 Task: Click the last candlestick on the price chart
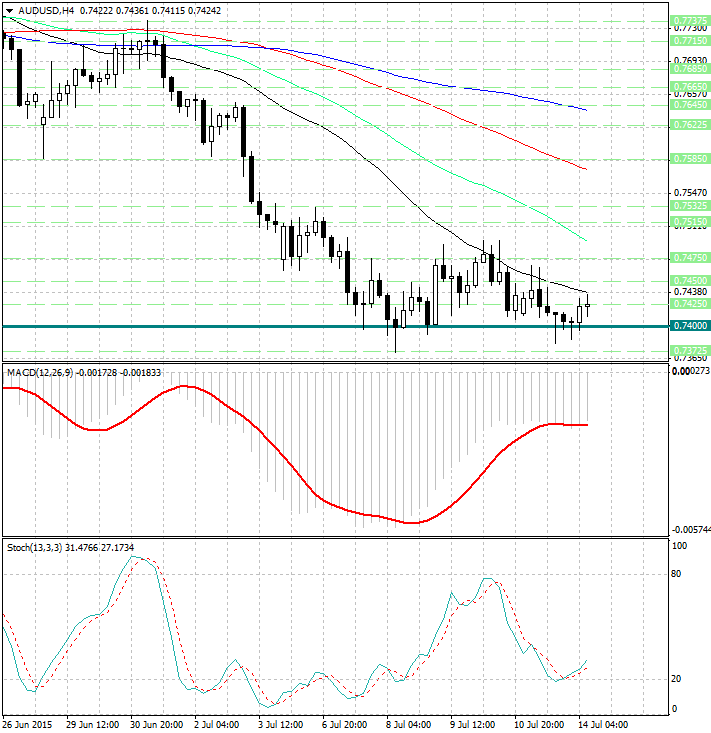(x=588, y=305)
